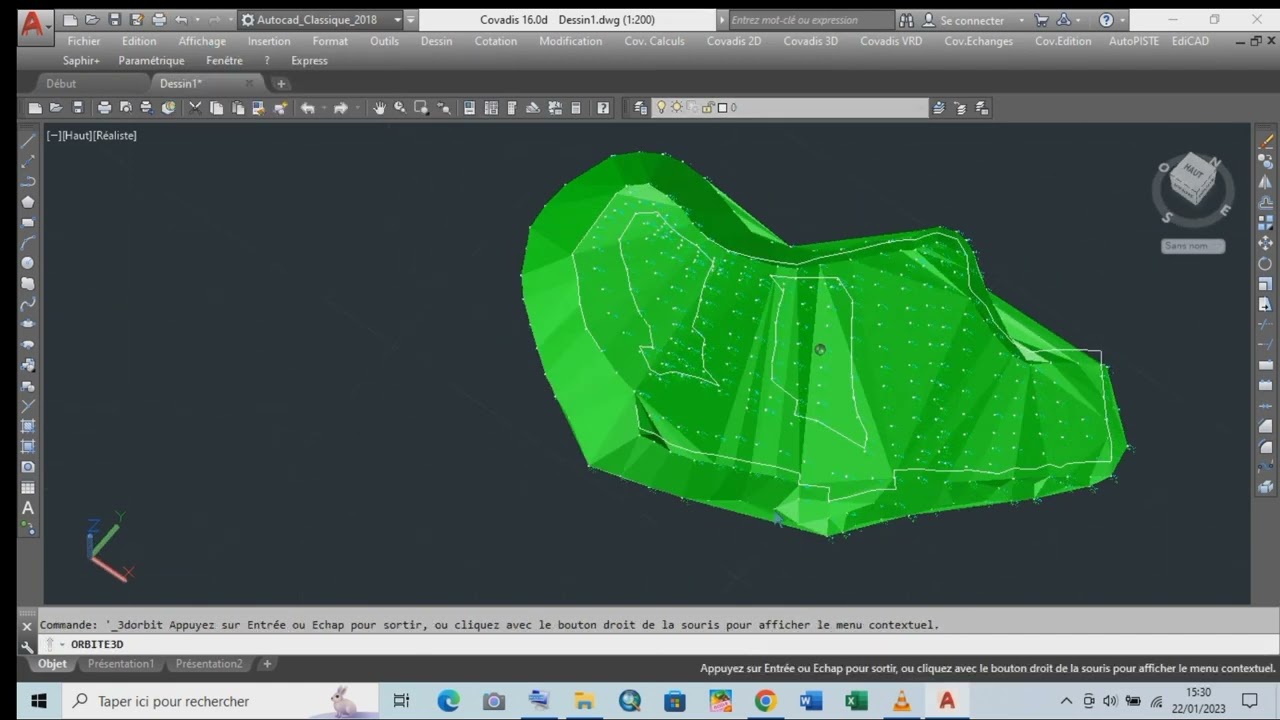
Task: Click the Print icon in toolbar
Action: (x=104, y=108)
